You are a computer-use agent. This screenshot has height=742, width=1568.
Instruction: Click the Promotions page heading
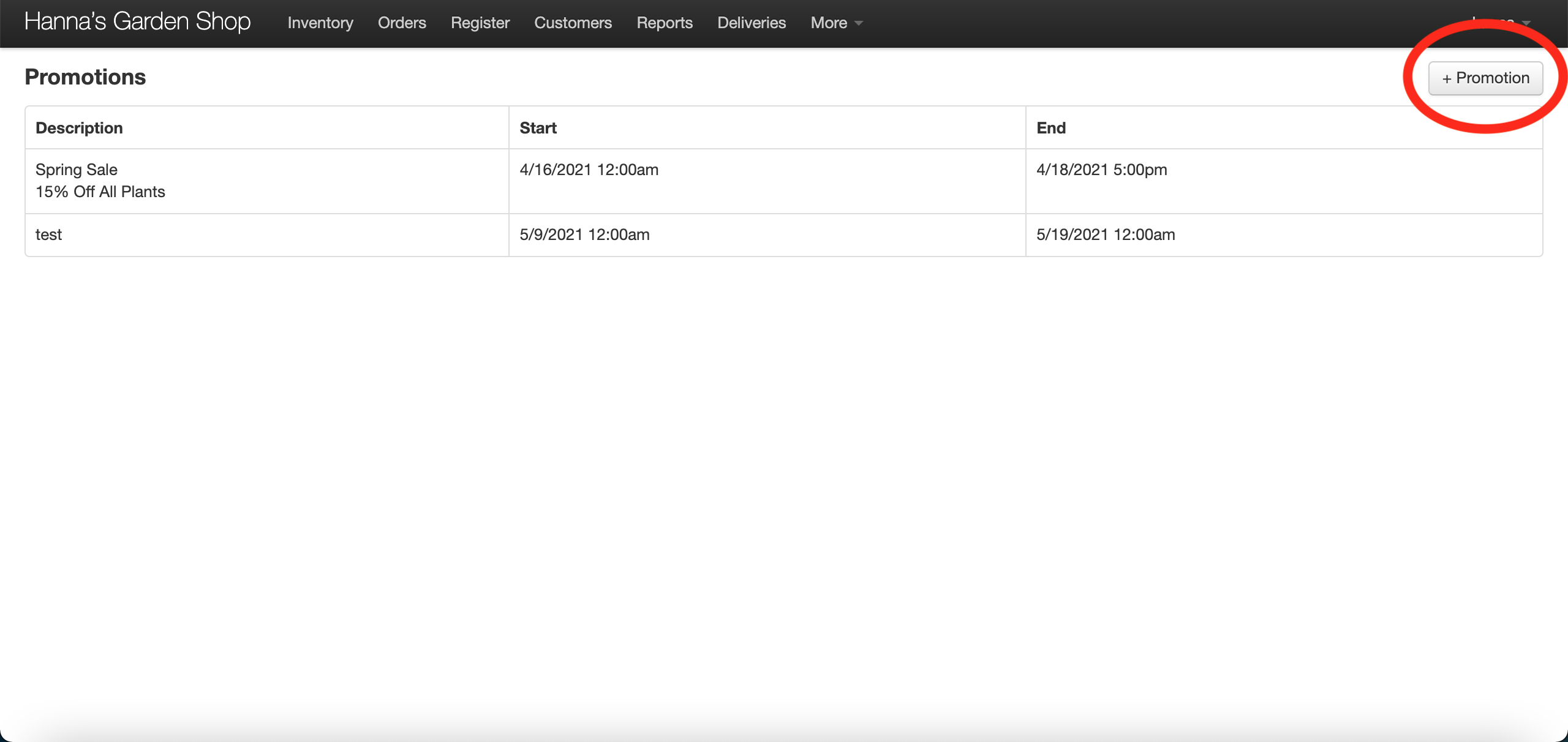tap(85, 77)
